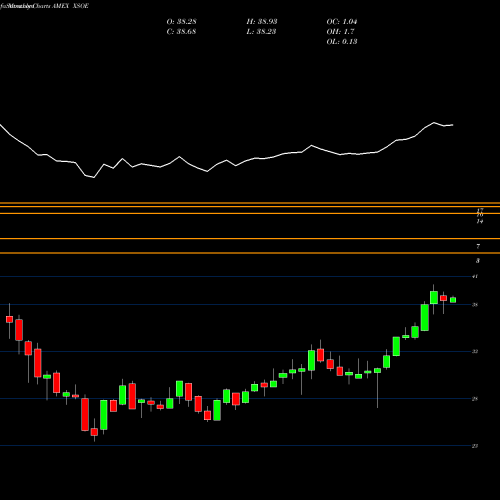Click the lowest red candle at chart bottom

(94, 432)
